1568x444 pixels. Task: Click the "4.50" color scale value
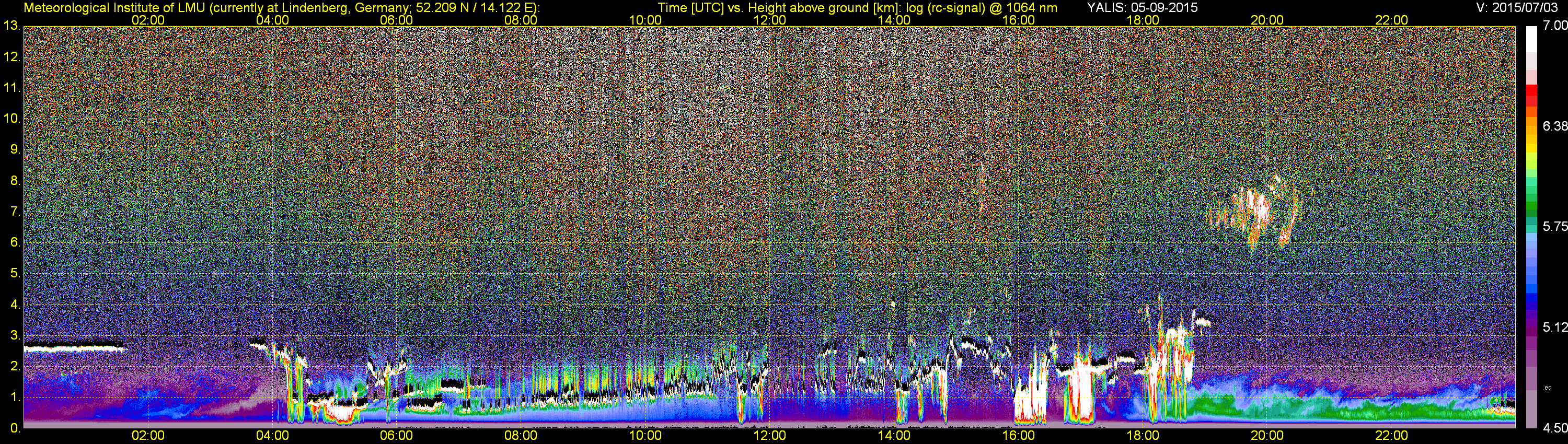coord(1554,428)
